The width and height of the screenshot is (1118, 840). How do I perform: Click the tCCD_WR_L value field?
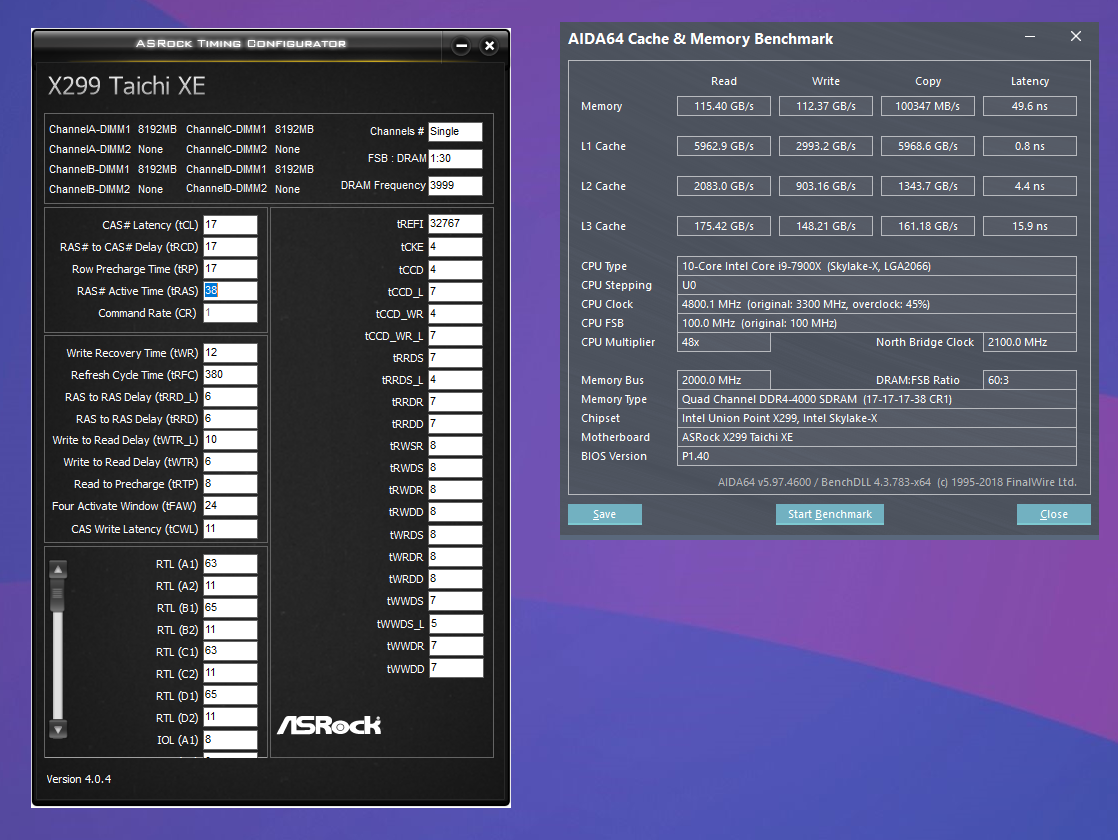pyautogui.click(x=456, y=336)
